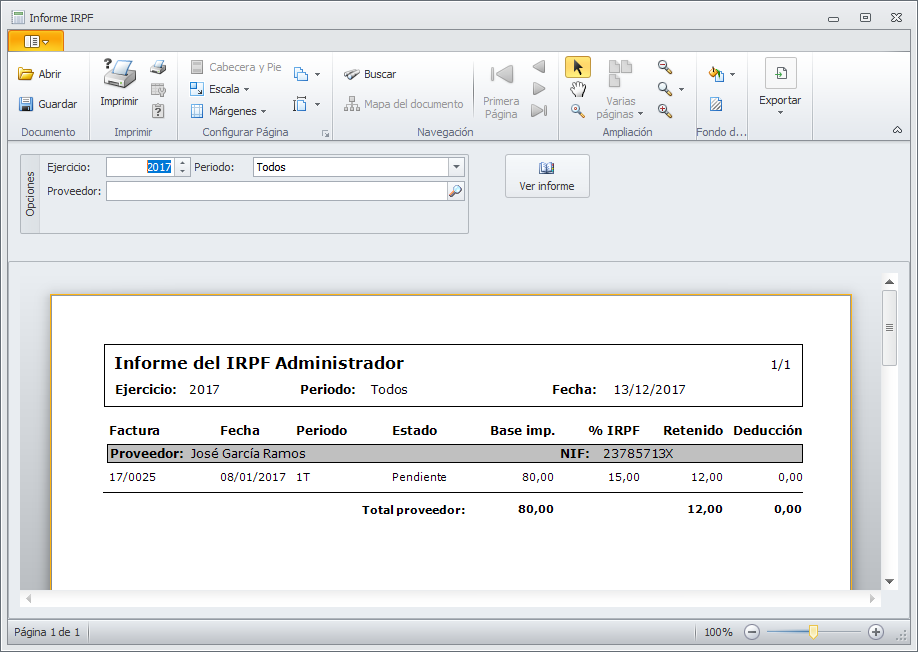918x652 pixels.
Task: Collapse the ribbon with the chevron
Action: pos(897,131)
